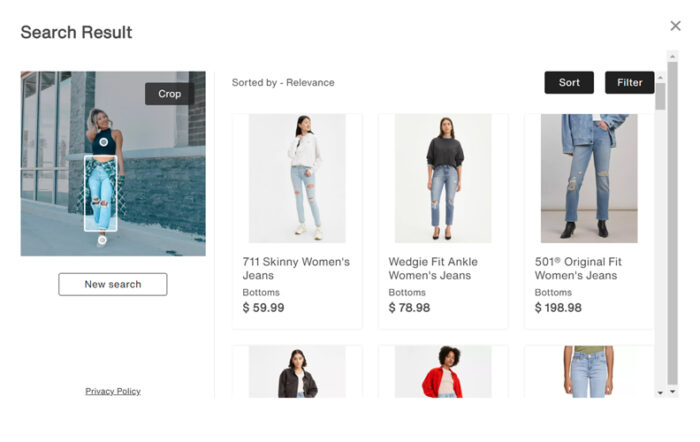Click the outer scrollbar up arrow
700x442 pixels.
point(672,56)
